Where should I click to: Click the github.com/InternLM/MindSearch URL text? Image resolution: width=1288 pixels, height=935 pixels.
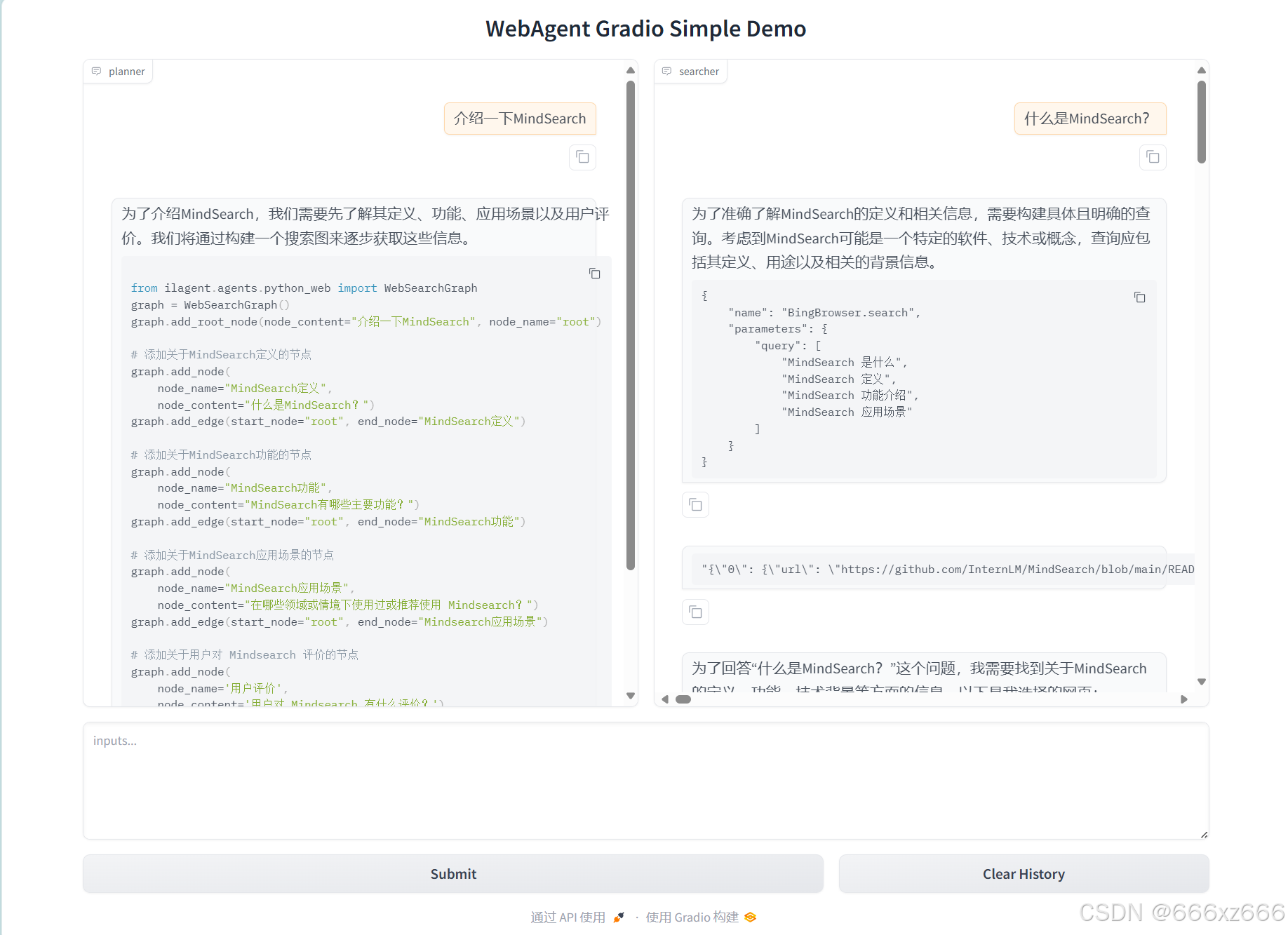(x=1017, y=570)
